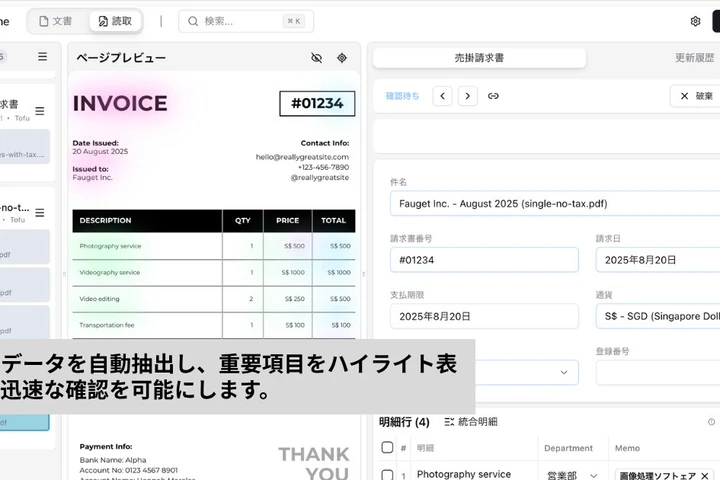Select the highlighted teal file at sidebar bottom
Screen dimensions: 720x480
24,422
